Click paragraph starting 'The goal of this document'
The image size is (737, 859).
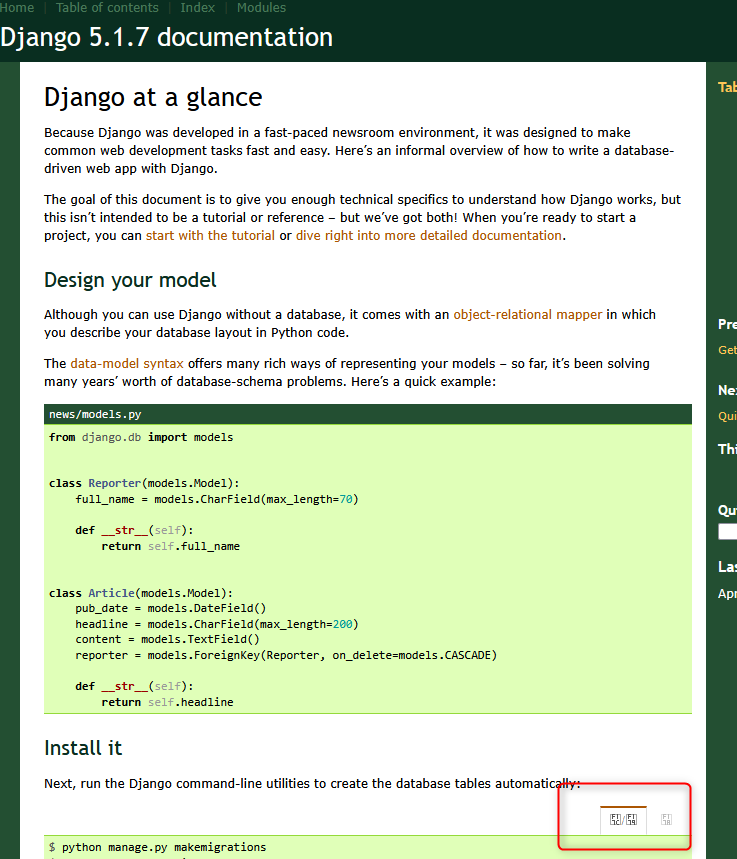click(363, 217)
